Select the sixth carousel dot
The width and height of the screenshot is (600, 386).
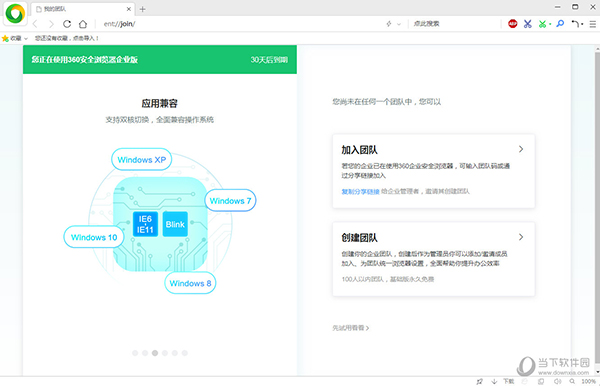[x=184, y=353]
